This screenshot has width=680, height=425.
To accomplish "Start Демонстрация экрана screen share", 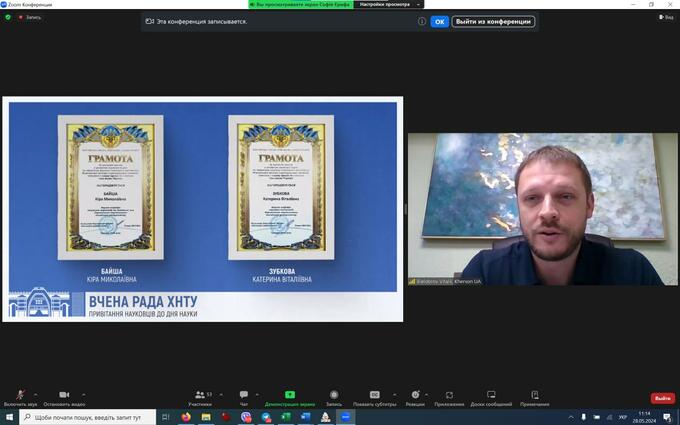I will pos(290,398).
